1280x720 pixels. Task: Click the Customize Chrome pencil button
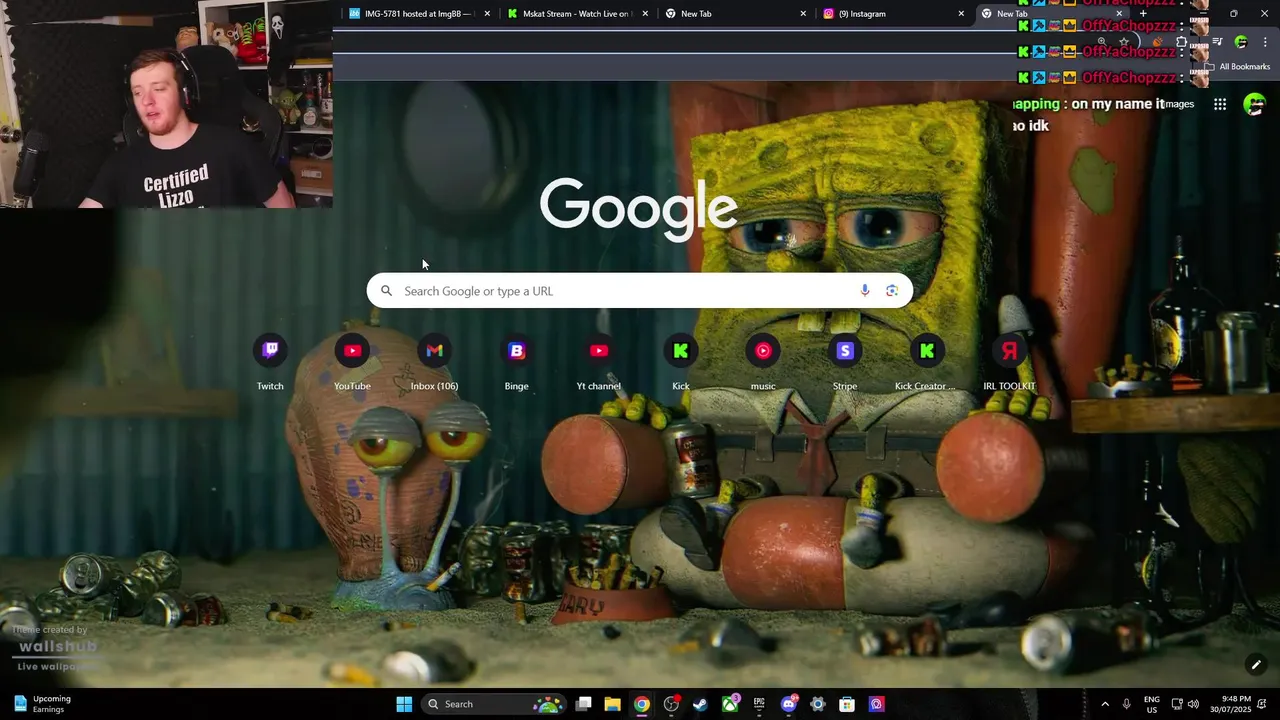tap(1256, 665)
